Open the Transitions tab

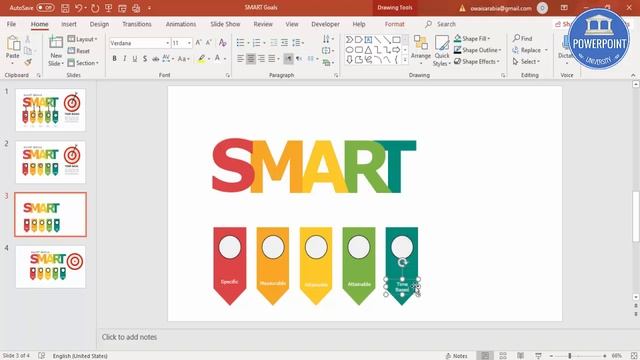[137, 24]
